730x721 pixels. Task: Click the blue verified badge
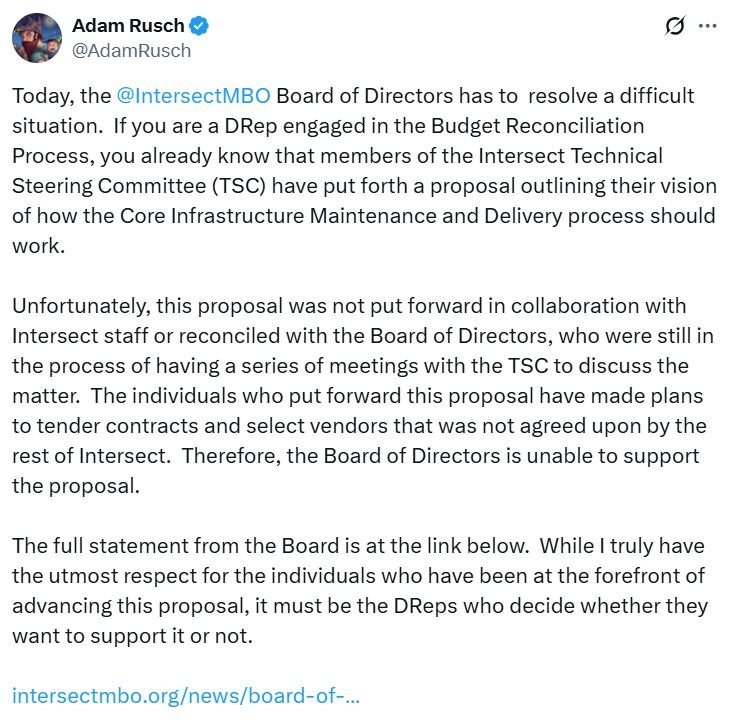point(198,26)
